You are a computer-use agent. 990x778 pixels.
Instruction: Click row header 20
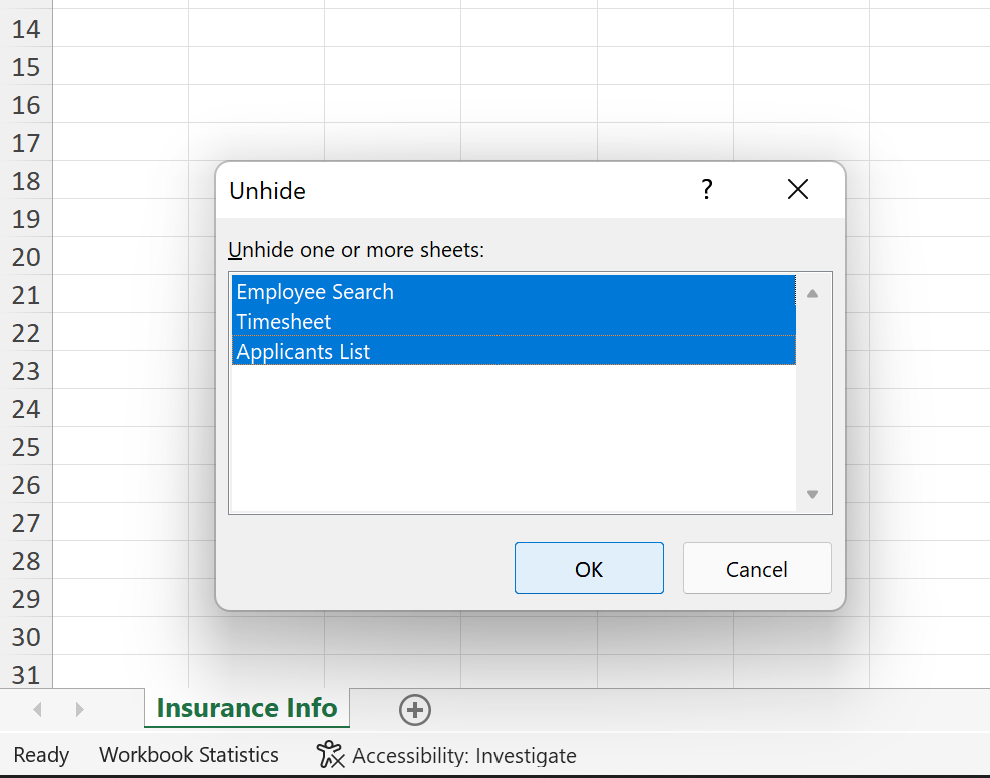[x=26, y=257]
